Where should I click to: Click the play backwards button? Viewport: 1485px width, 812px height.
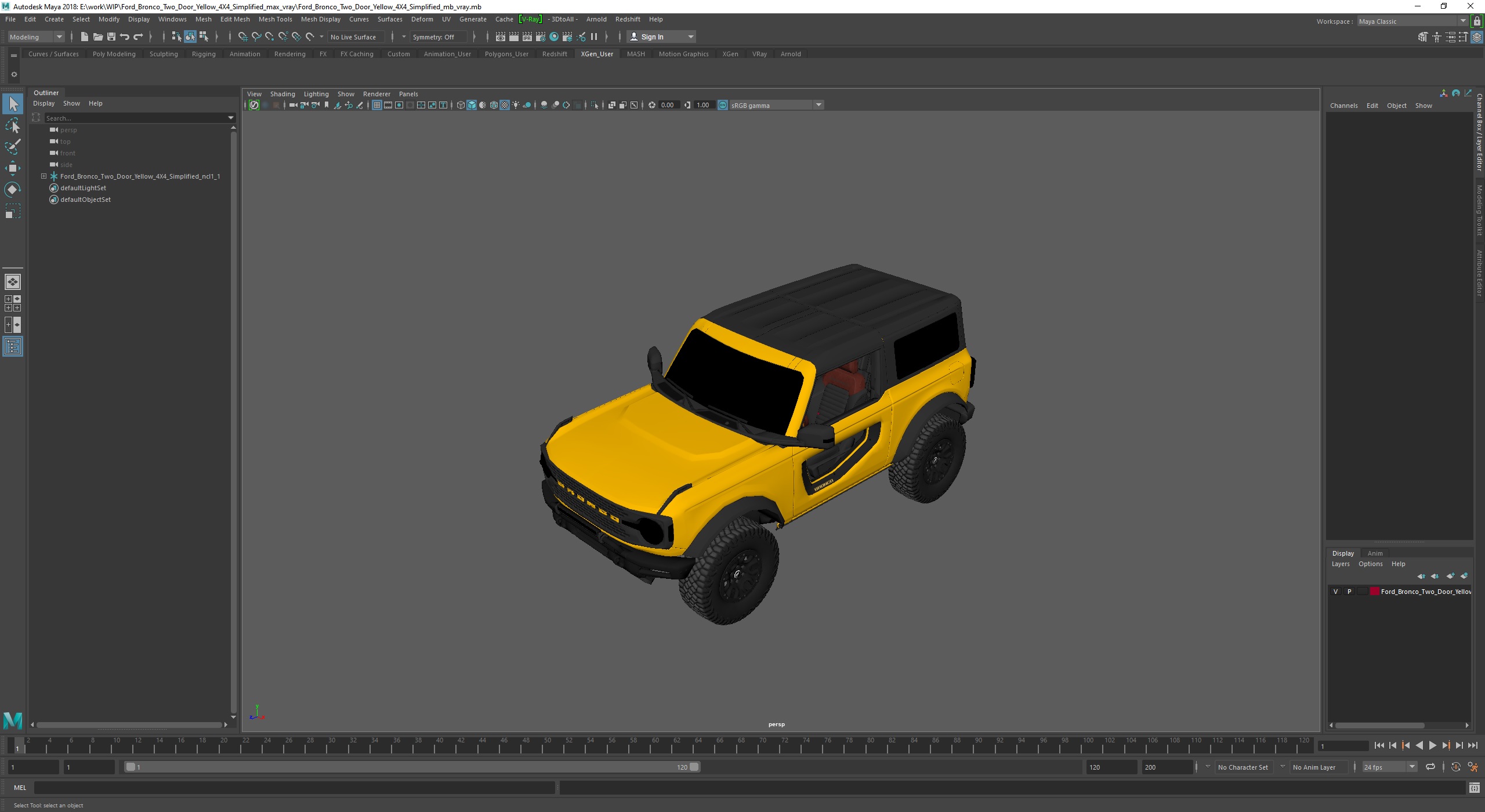(x=1419, y=746)
